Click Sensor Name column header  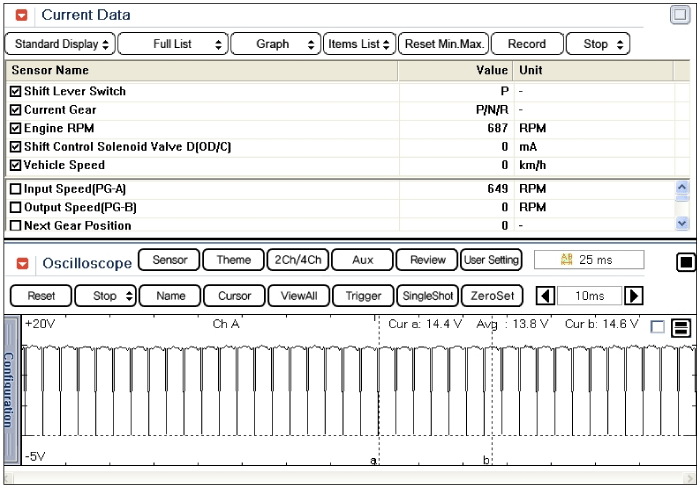click(x=201, y=71)
